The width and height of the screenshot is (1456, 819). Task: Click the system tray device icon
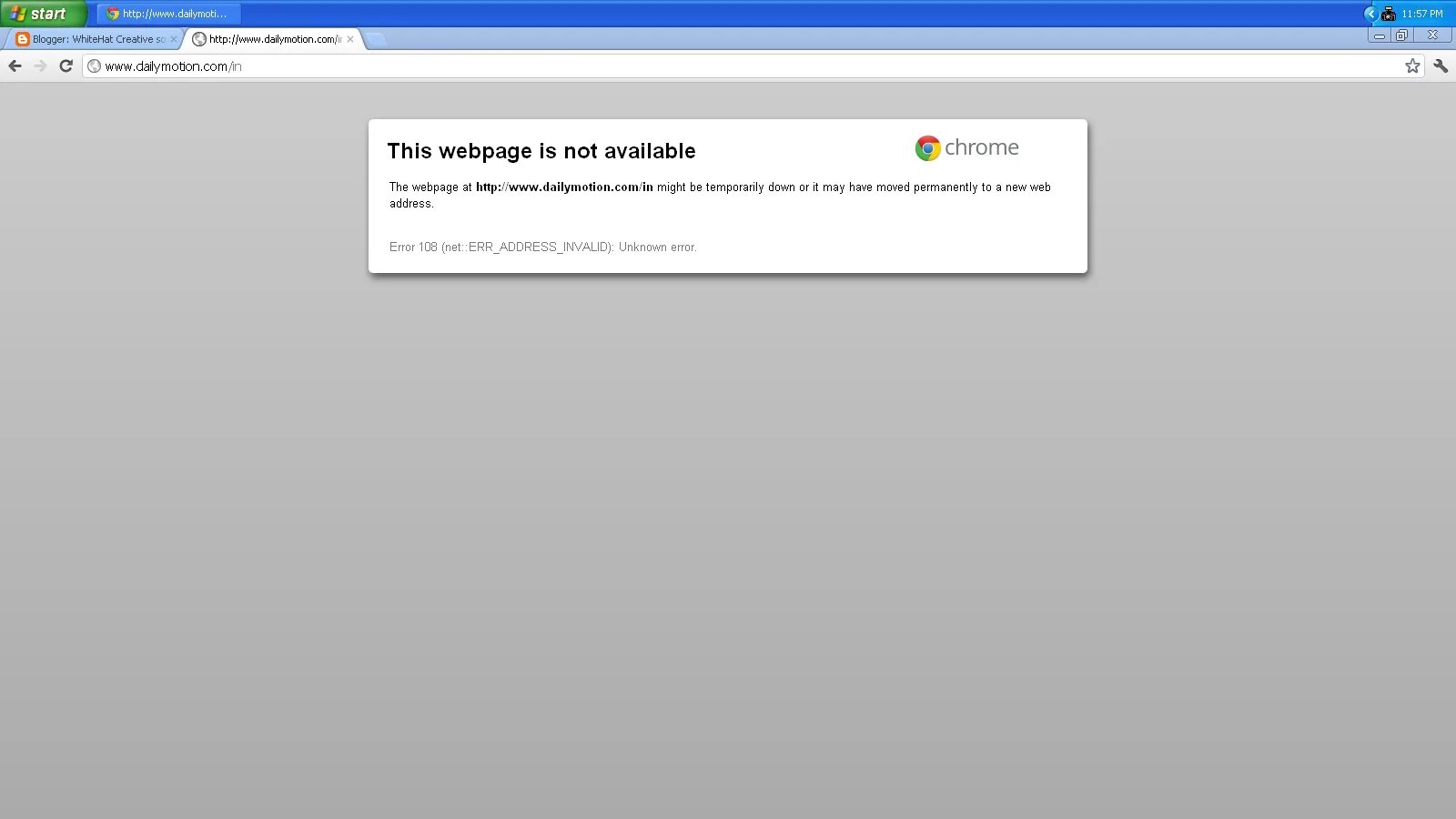[x=1388, y=14]
